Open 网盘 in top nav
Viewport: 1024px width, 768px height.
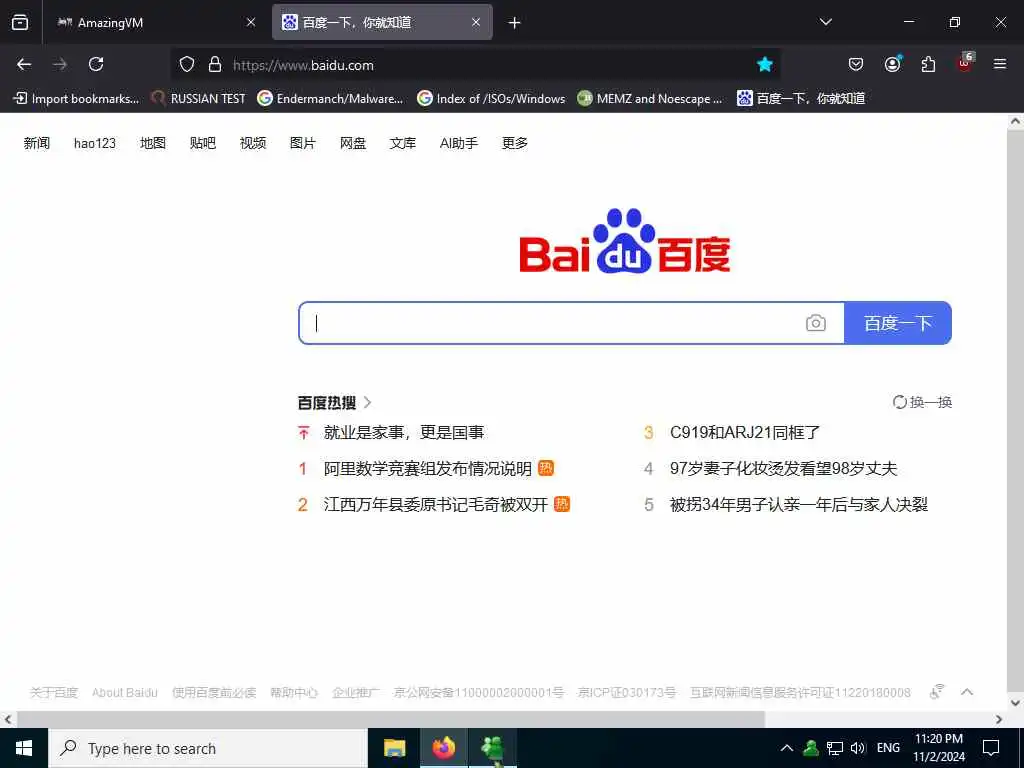353,143
